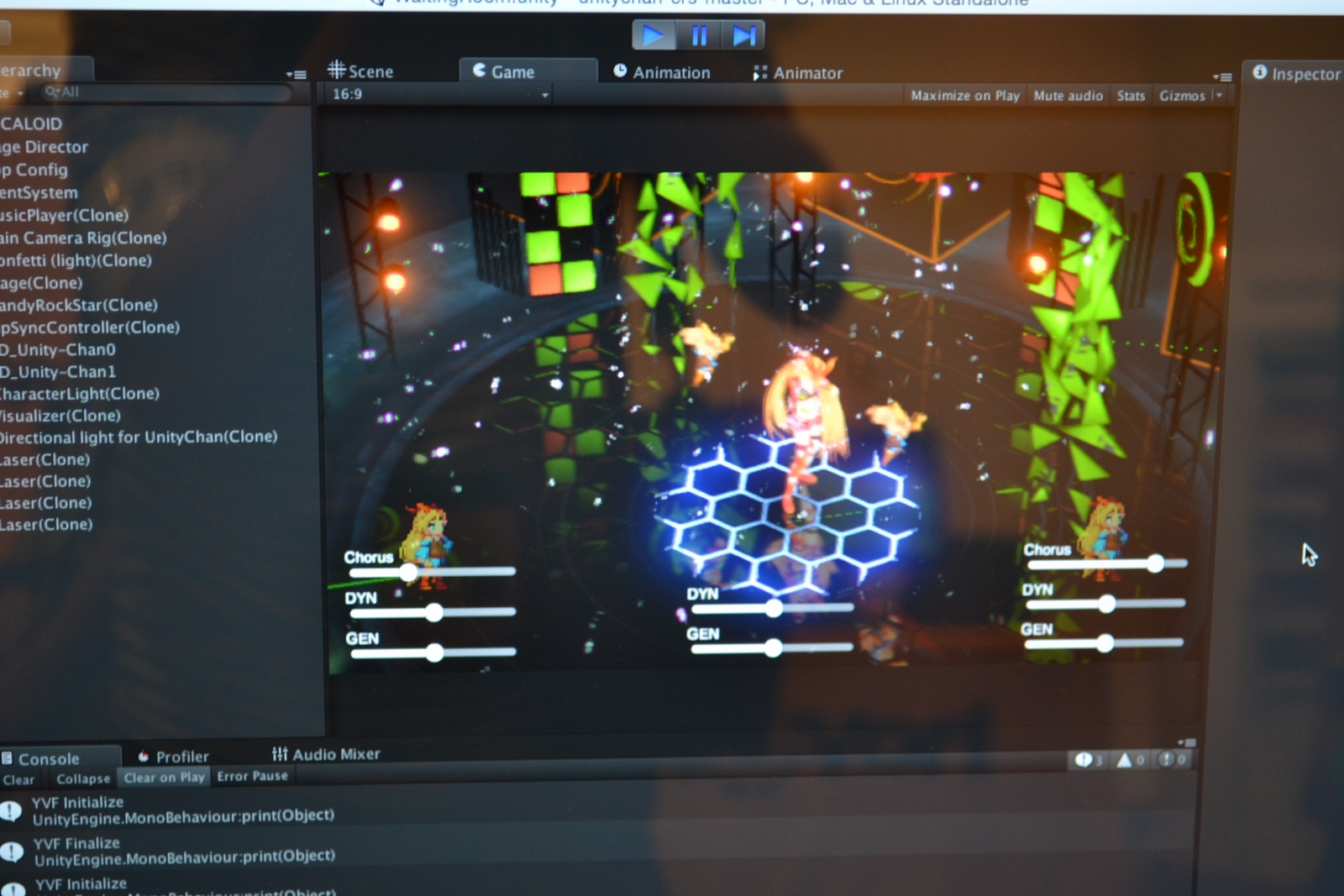1344x896 pixels.
Task: Click the right Chorus slider
Action: (x=1107, y=563)
